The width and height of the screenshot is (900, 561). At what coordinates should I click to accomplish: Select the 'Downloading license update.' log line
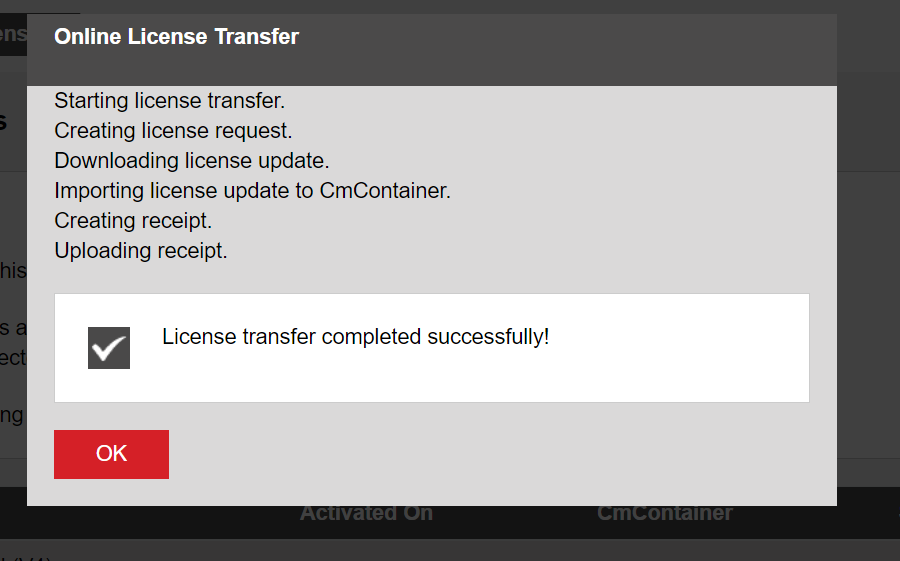click(x=191, y=161)
